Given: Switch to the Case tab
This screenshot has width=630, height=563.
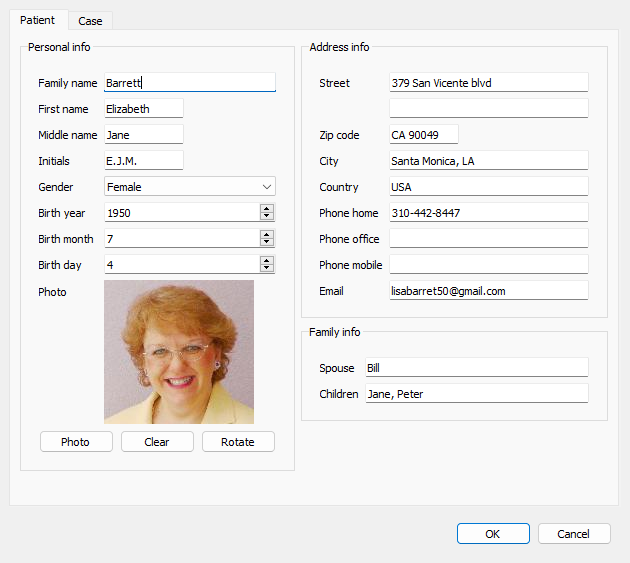Looking at the screenshot, I should [90, 21].
